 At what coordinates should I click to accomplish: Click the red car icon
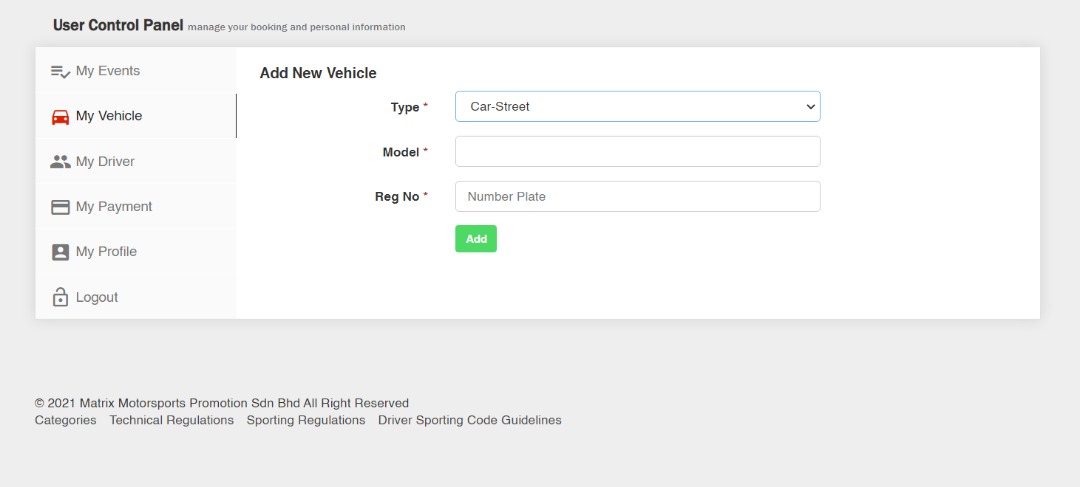[61, 116]
